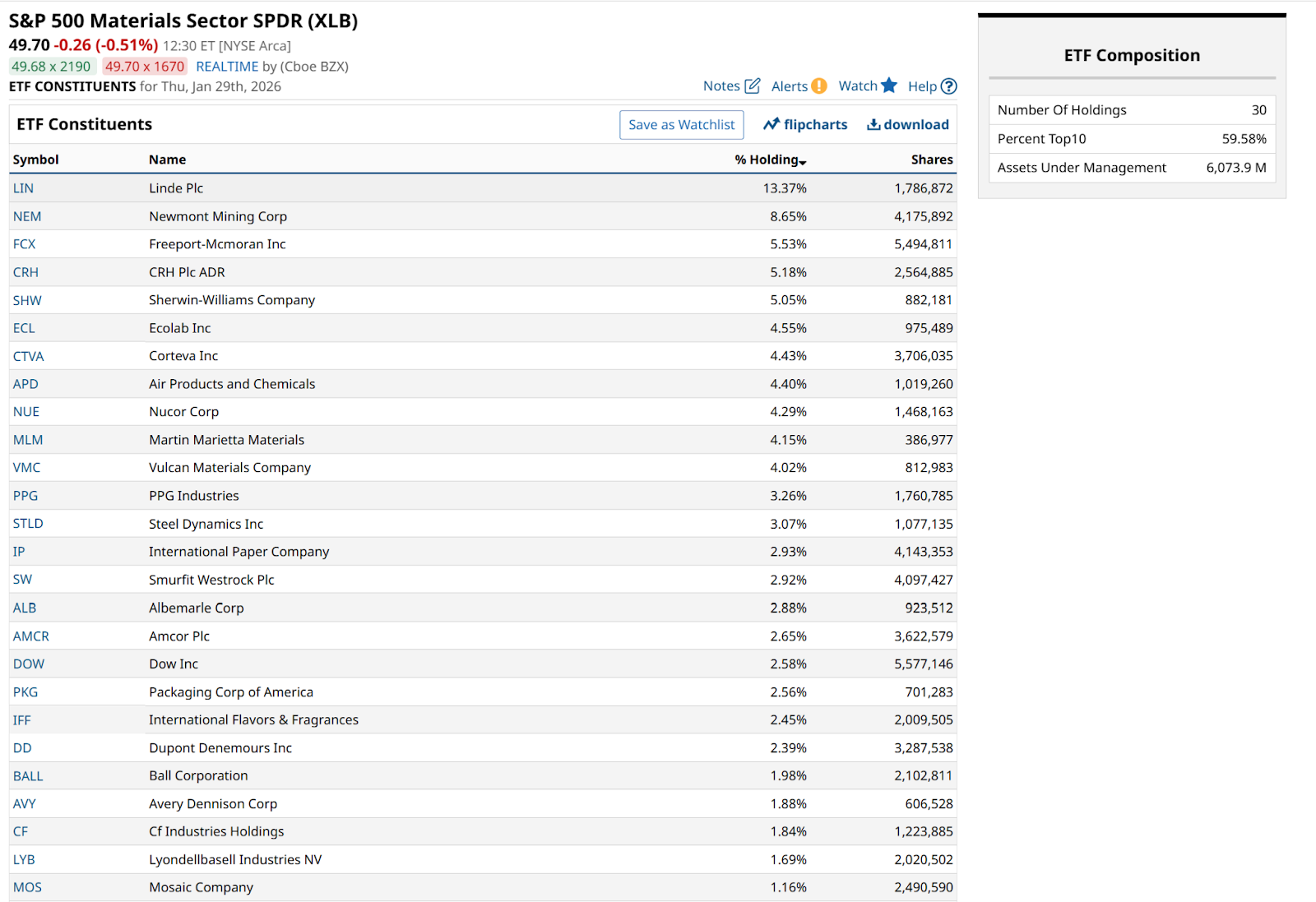Click the orange Alerts exclamation icon
Viewport: 1316px width, 902px height.
(x=818, y=86)
